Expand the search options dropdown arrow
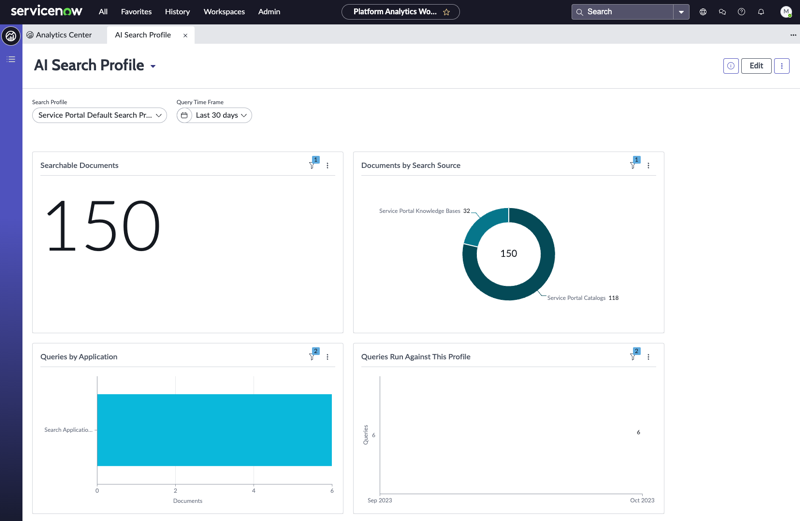 pos(681,12)
